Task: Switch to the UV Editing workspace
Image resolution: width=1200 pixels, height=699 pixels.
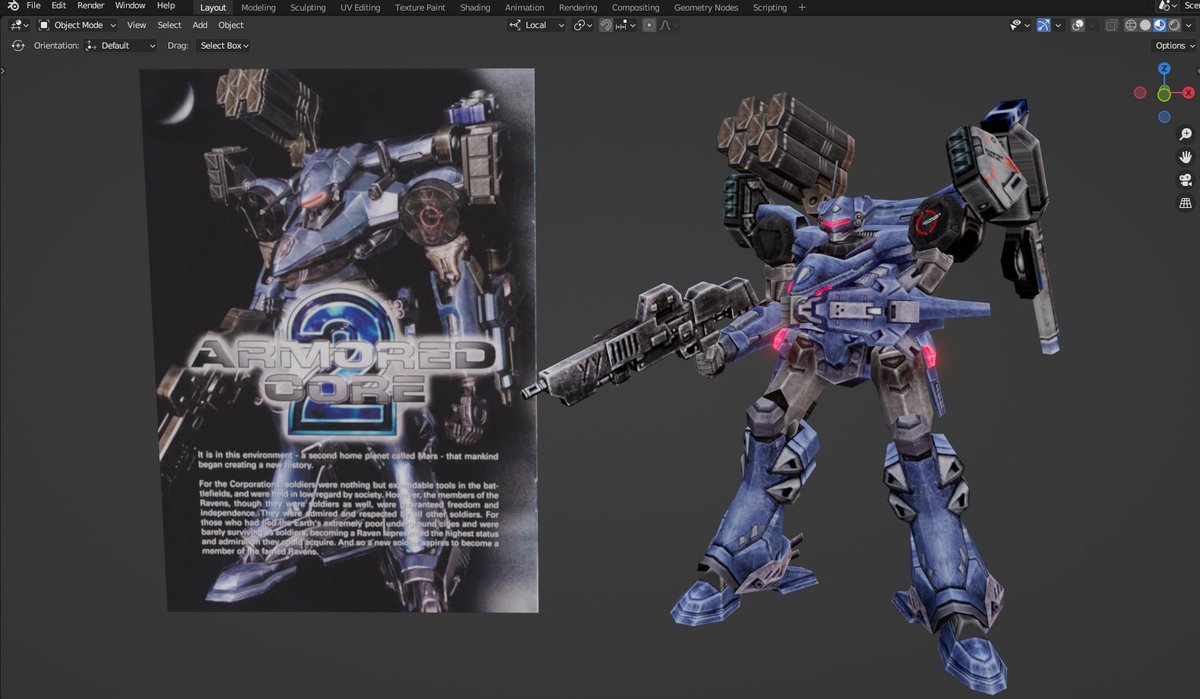Action: pos(360,7)
